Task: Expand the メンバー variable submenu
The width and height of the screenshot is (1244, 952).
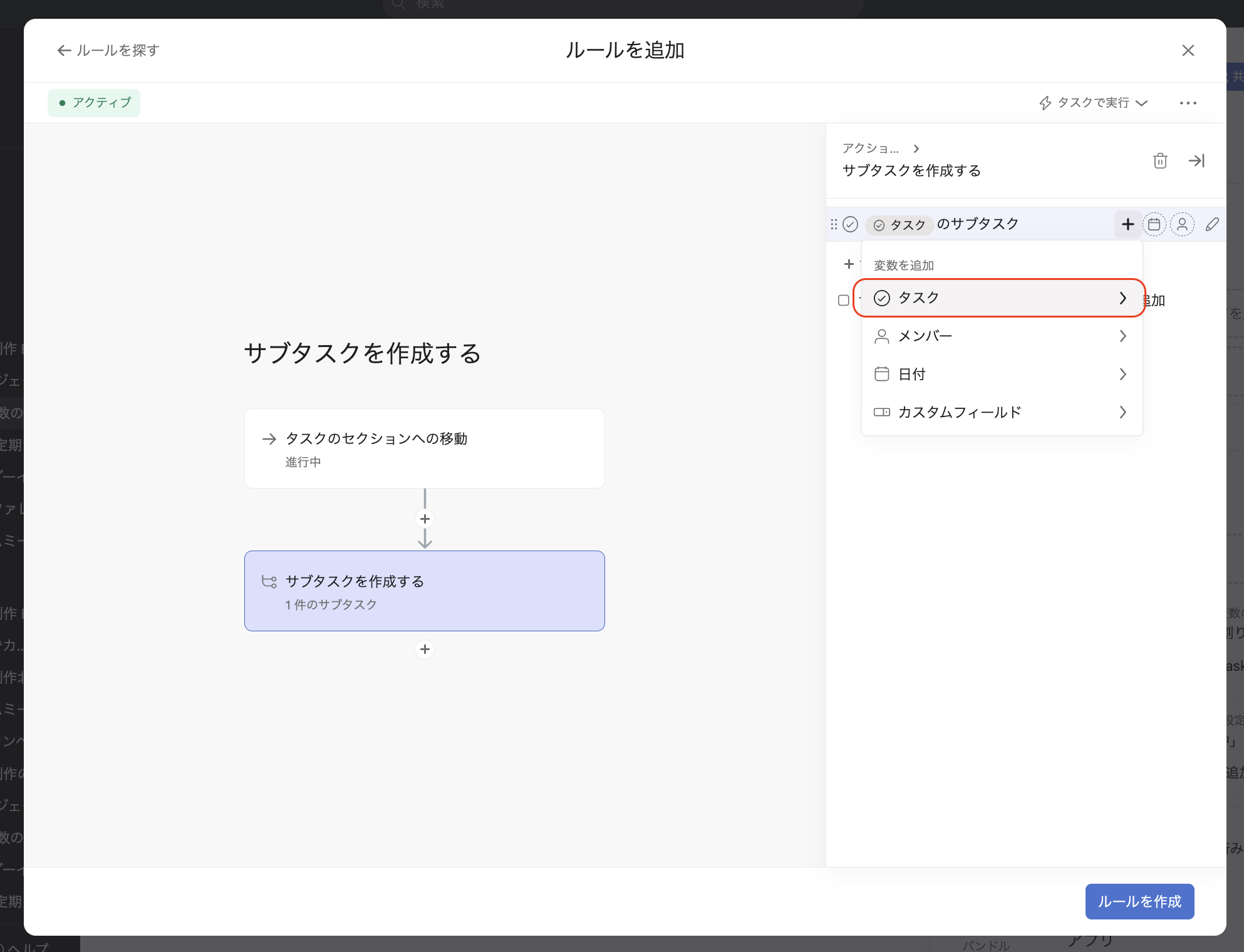Action: (1000, 336)
